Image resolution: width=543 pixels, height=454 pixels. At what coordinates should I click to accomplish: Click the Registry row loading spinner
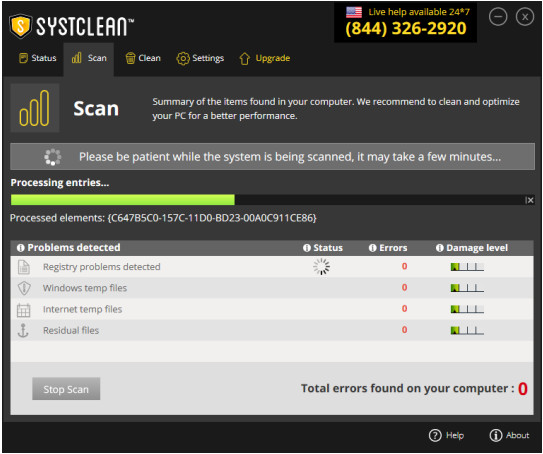tap(321, 267)
